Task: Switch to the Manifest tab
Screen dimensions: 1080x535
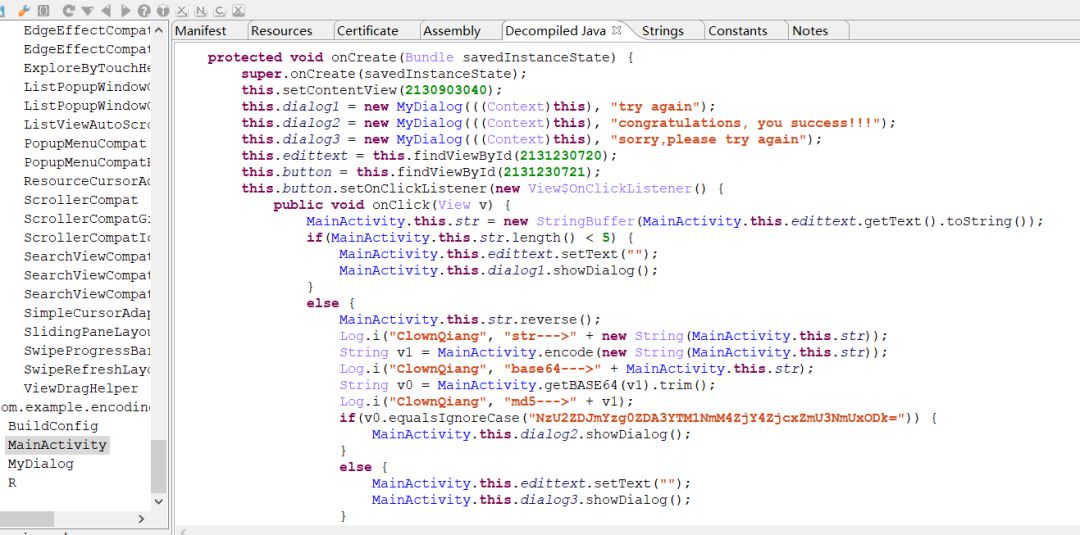Action: coord(200,30)
